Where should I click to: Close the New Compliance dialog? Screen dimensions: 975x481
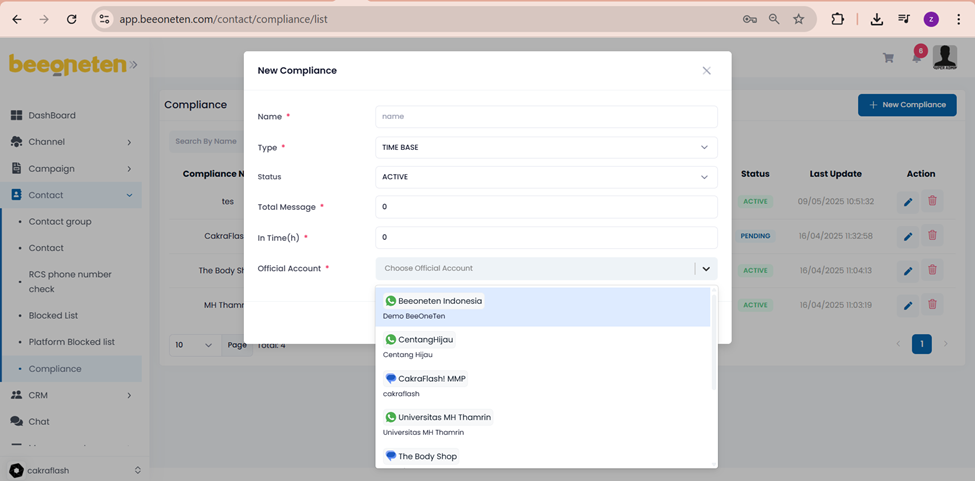pos(706,71)
